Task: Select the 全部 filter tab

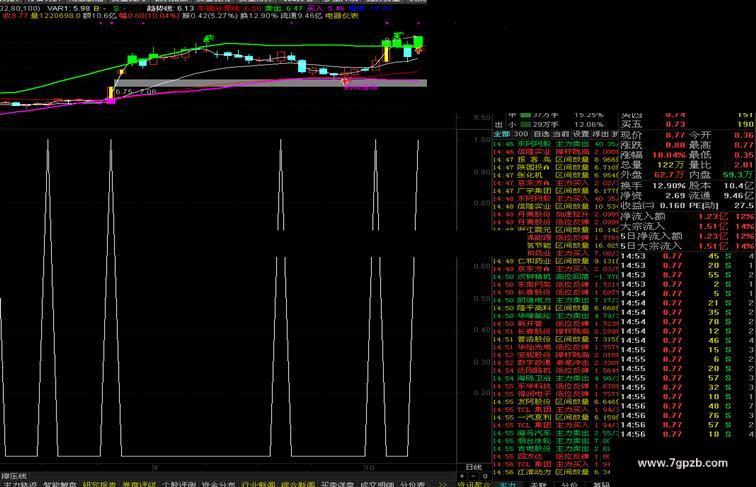Action: [501, 134]
